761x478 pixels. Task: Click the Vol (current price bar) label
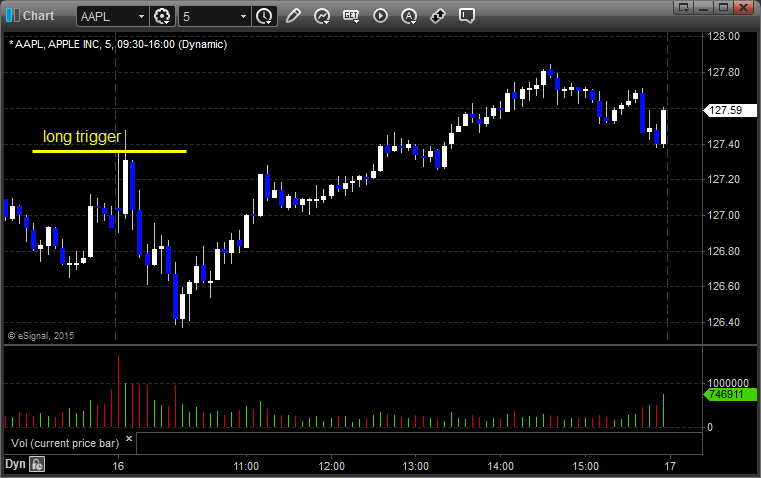coord(65,443)
